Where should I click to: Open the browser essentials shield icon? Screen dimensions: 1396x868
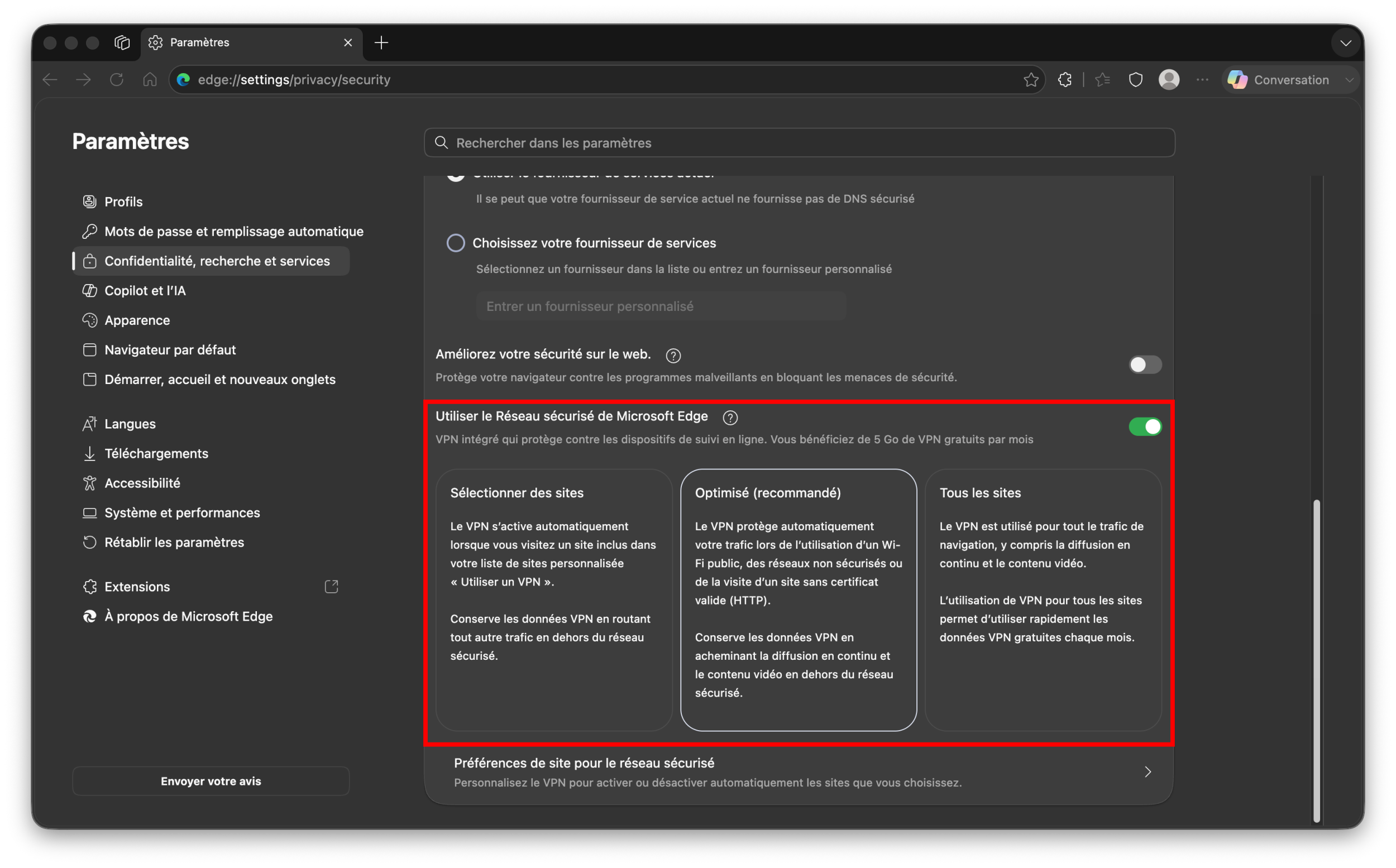point(1135,80)
